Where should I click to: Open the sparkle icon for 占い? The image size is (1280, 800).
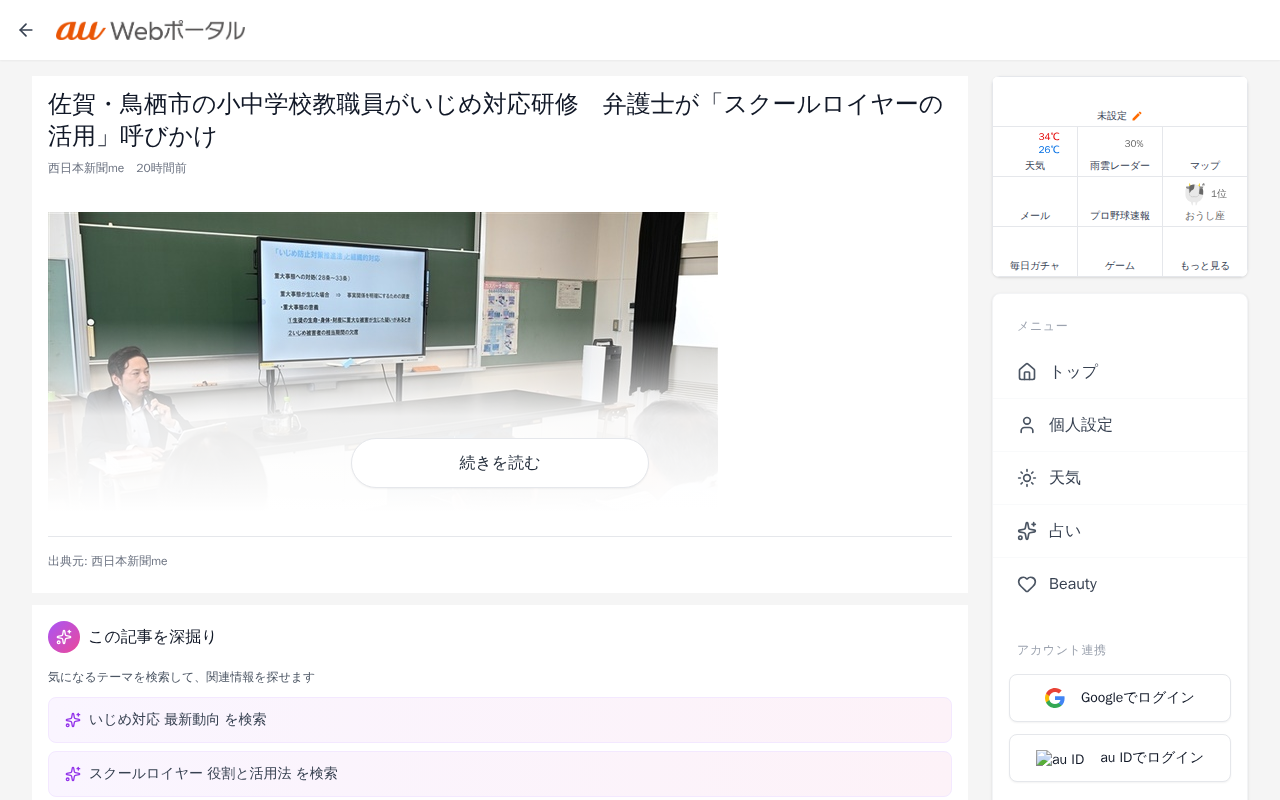(x=1027, y=531)
